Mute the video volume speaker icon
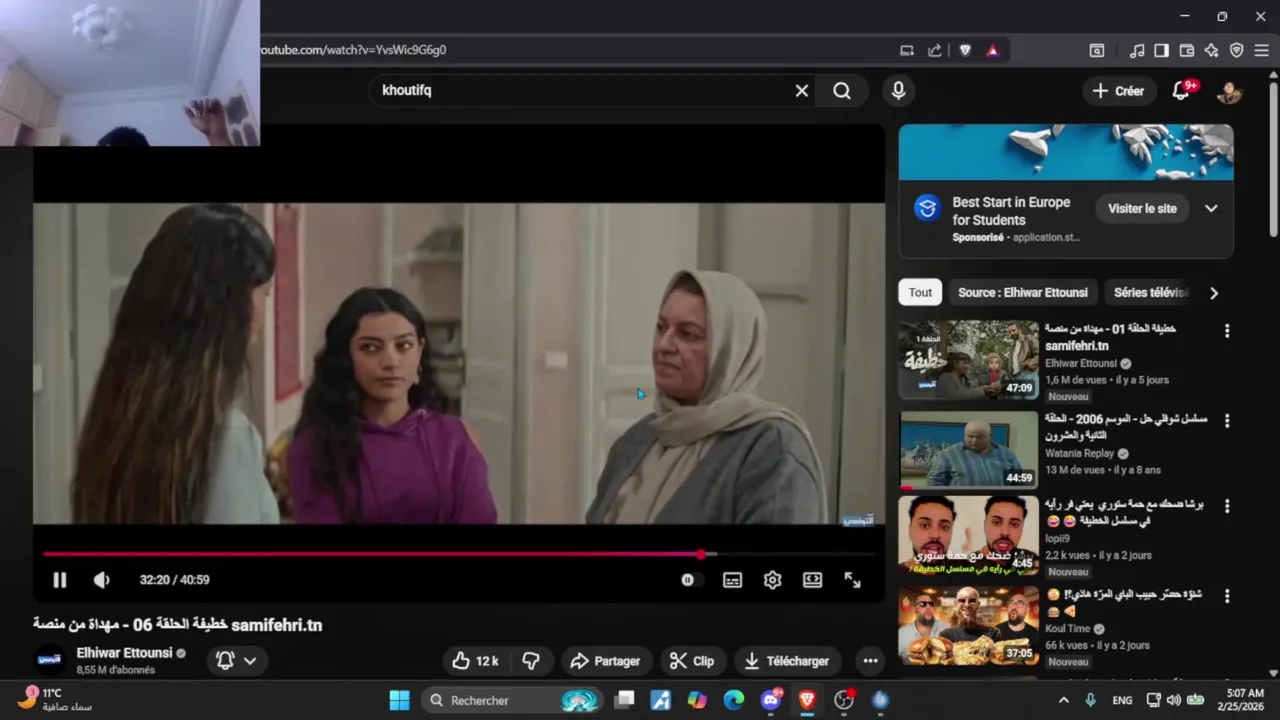 click(x=101, y=580)
